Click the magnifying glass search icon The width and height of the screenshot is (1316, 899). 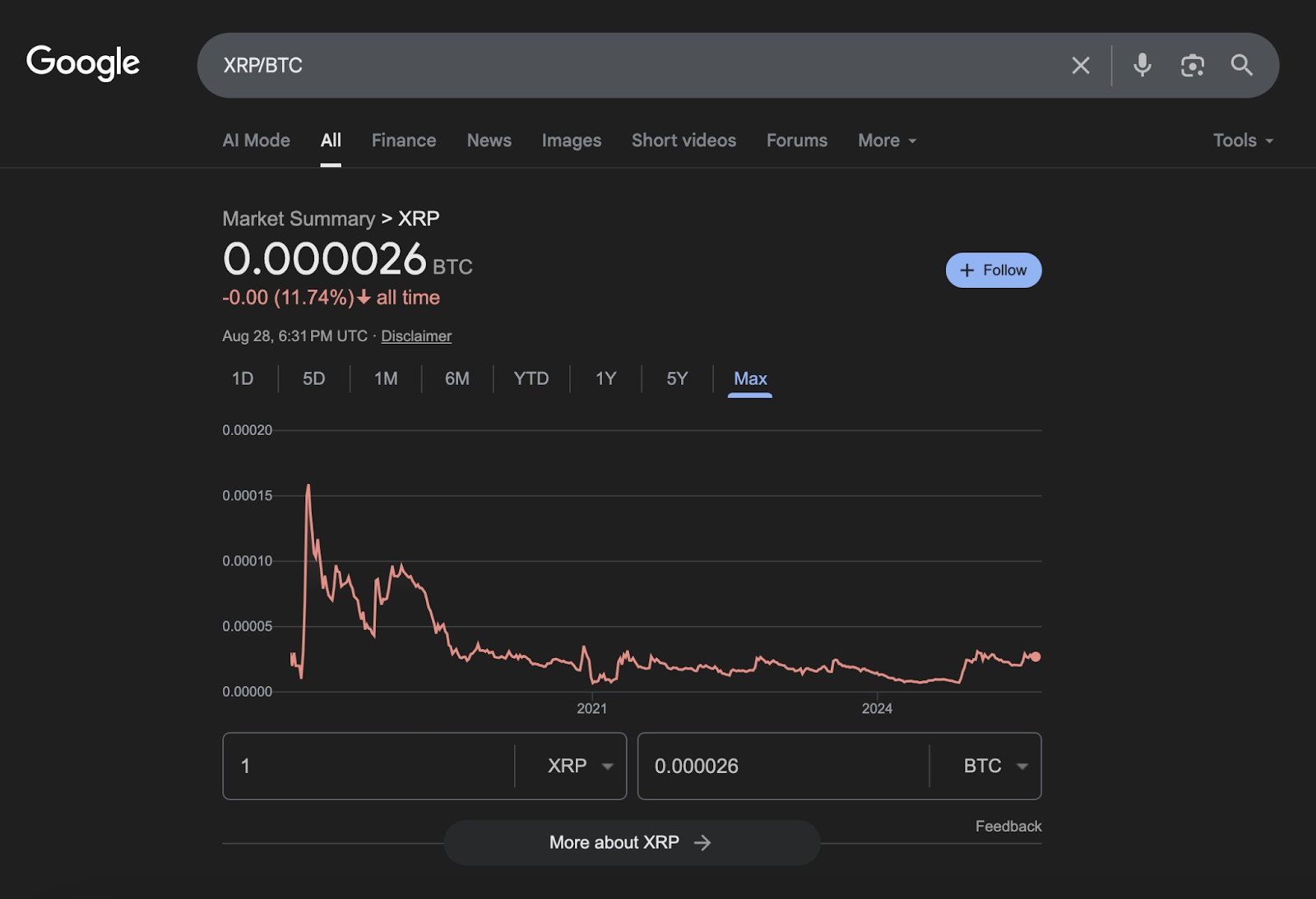[1242, 65]
